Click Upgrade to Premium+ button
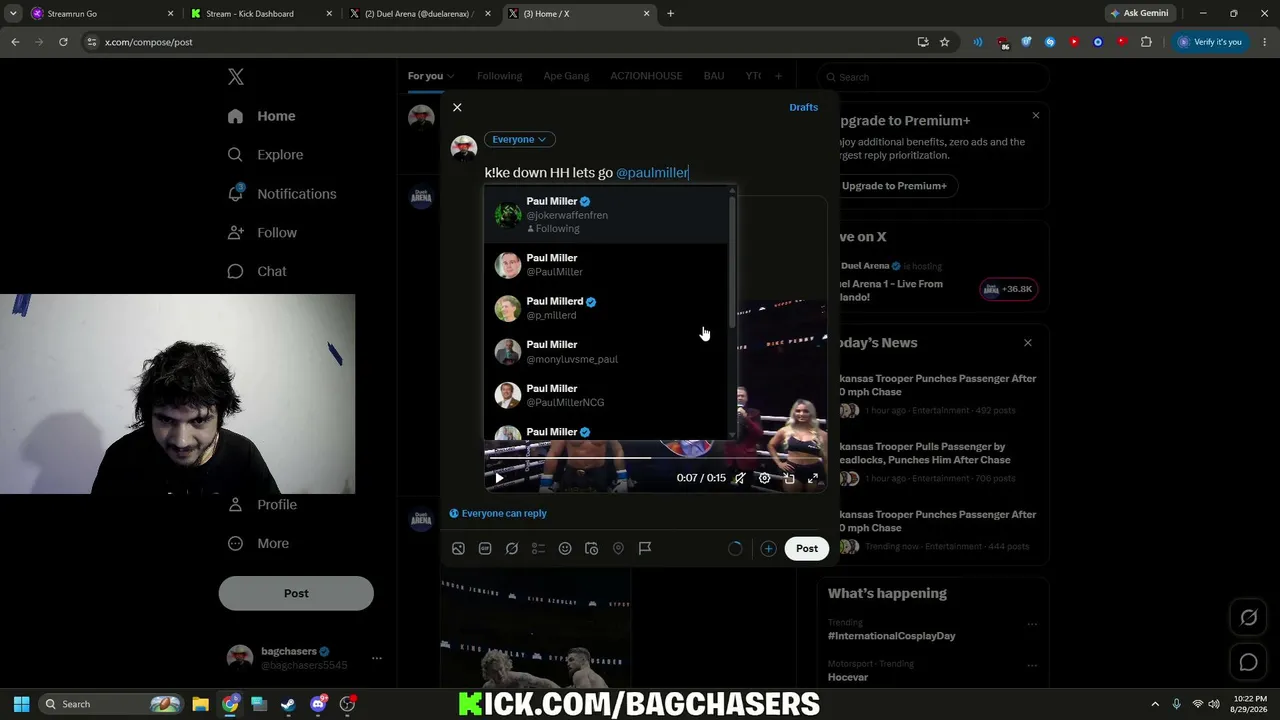This screenshot has width=1280, height=720. pos(894,186)
